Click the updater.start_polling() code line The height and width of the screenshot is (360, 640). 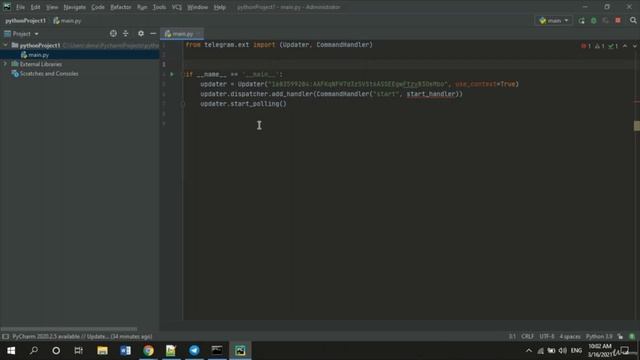pos(243,104)
